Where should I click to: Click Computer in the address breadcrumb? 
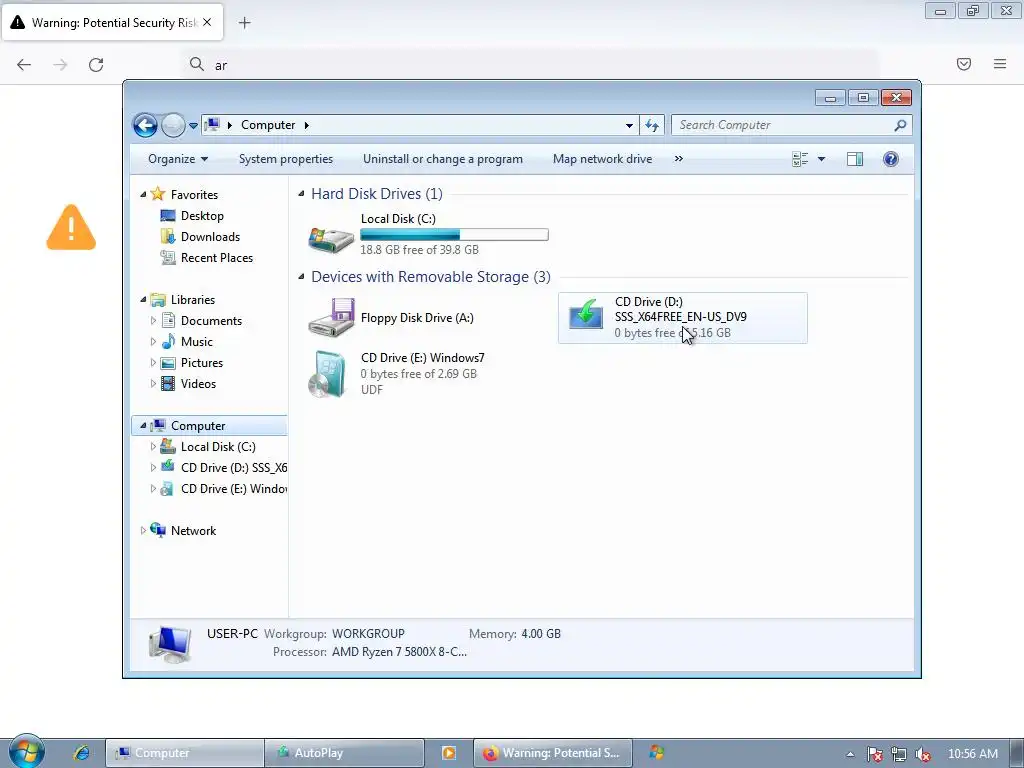[x=268, y=125]
